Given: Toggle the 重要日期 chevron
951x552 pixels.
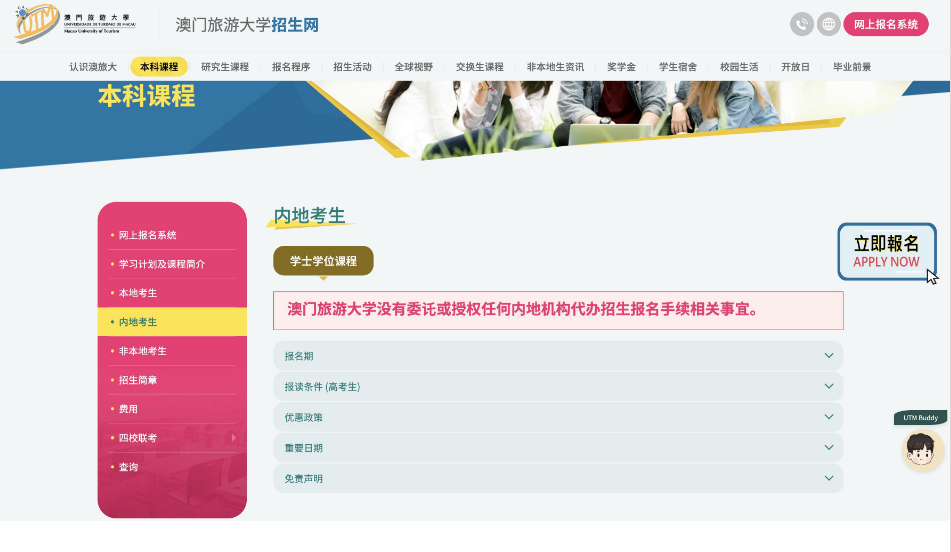Looking at the screenshot, I should pos(828,448).
